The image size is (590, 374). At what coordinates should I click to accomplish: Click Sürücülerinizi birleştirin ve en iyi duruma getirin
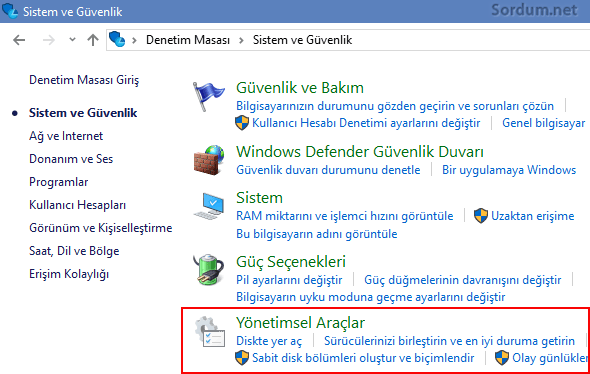[449, 341]
